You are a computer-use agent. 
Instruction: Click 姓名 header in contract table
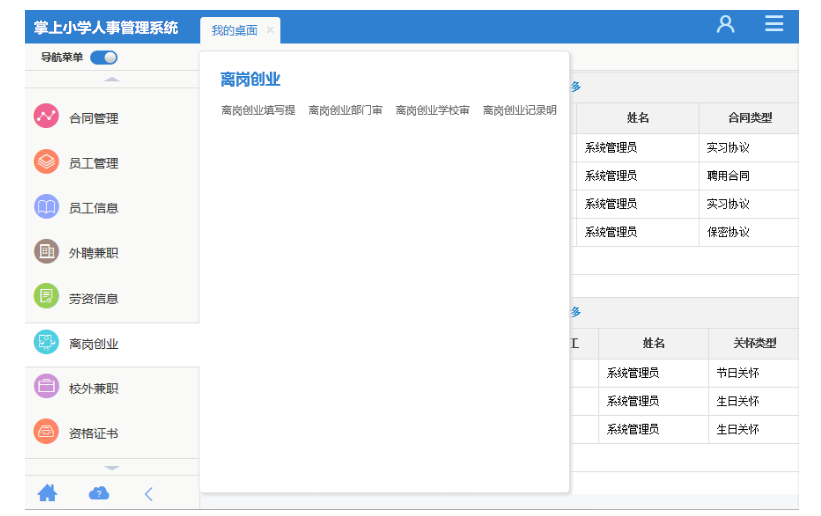(638, 118)
